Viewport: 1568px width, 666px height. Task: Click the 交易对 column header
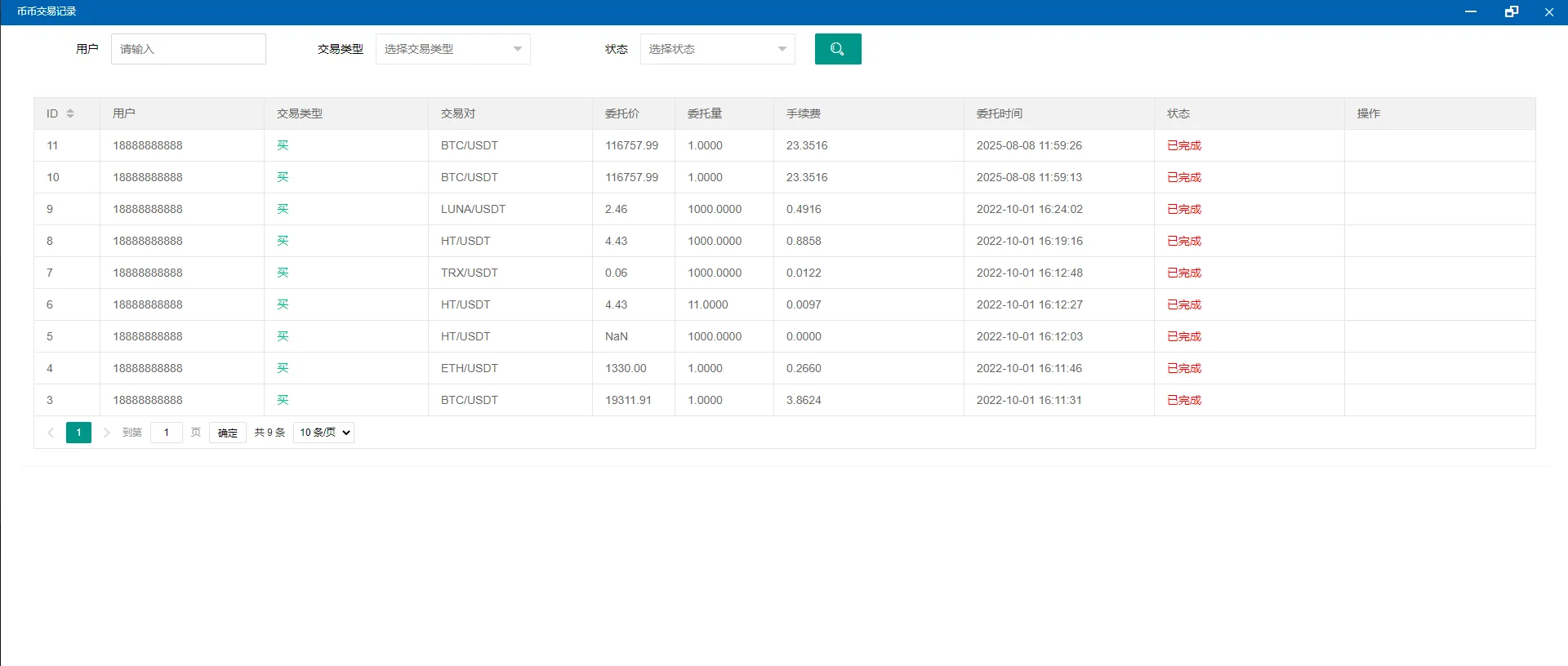tap(457, 113)
